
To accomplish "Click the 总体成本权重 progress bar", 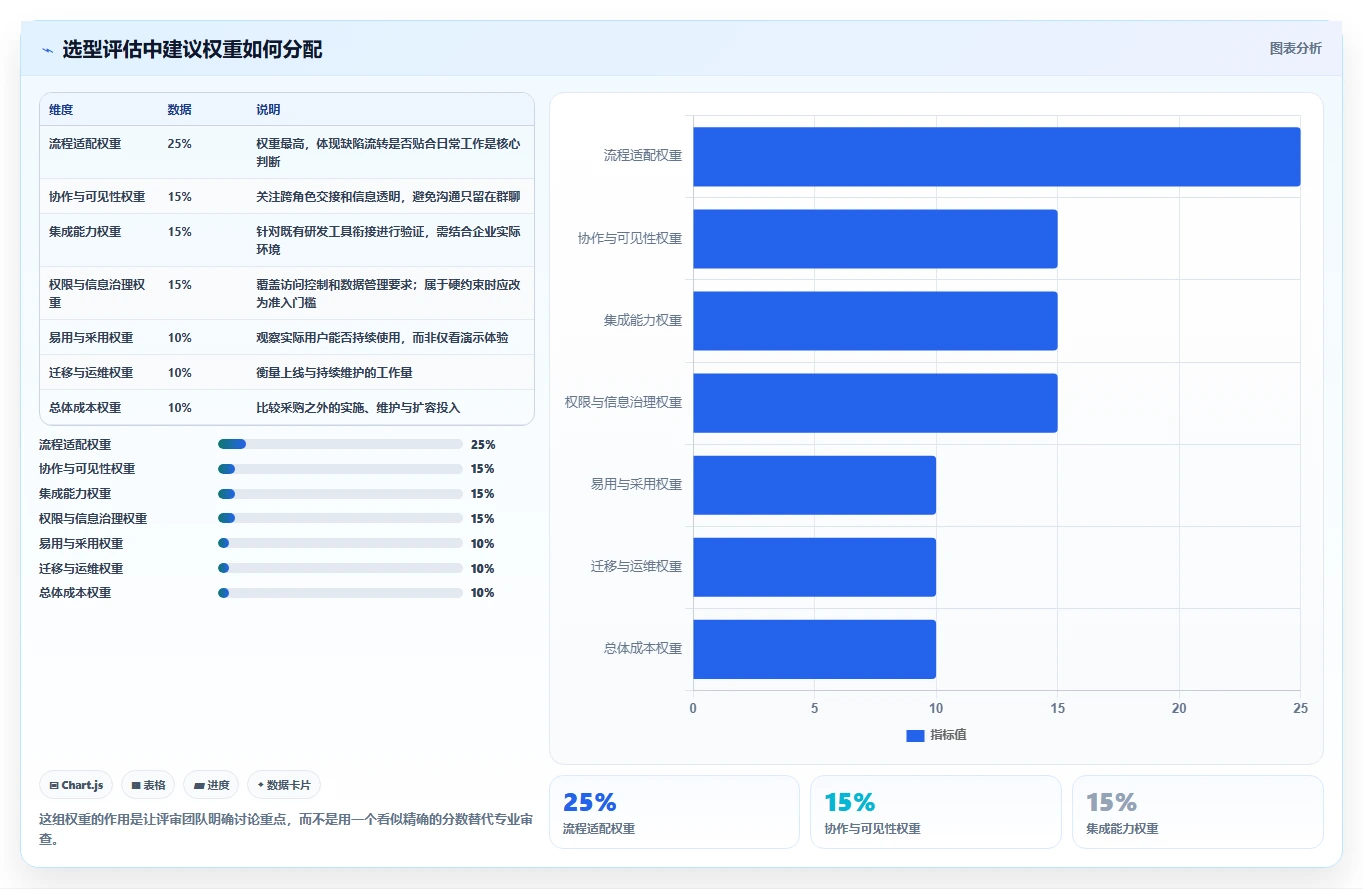I will 340,593.
